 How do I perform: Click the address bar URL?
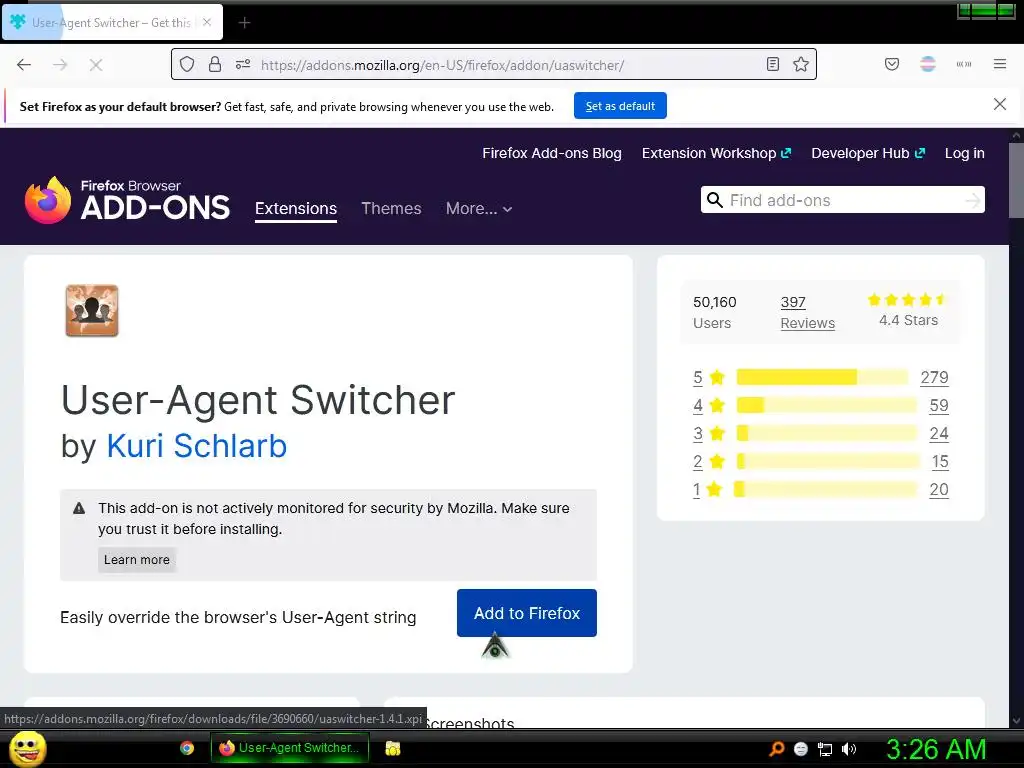tap(442, 65)
